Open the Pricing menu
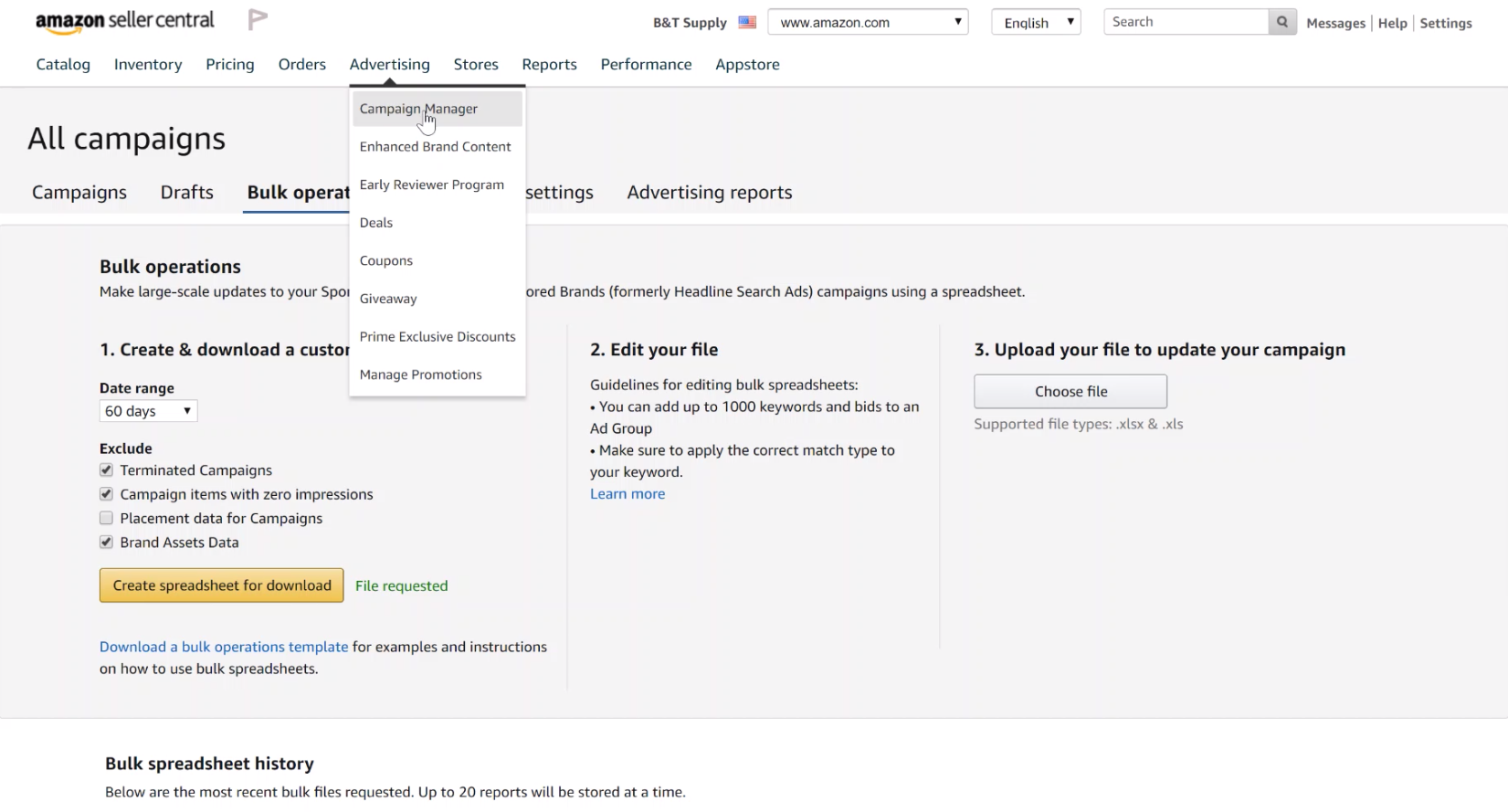Image resolution: width=1508 pixels, height=812 pixels. [230, 64]
